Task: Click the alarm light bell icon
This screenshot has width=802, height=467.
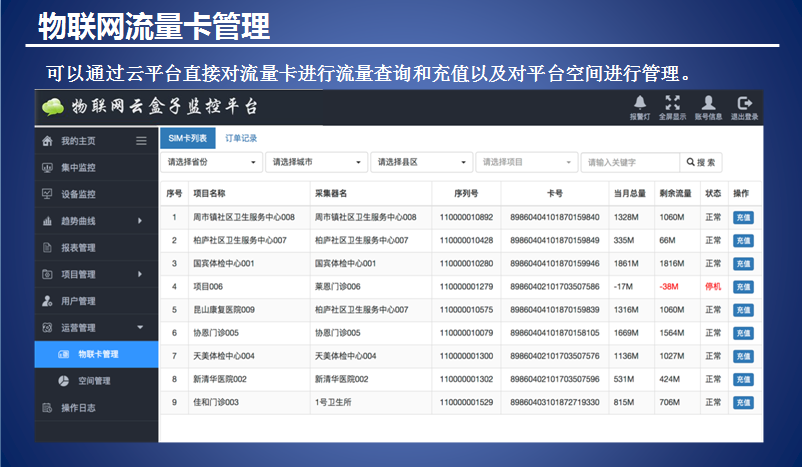Action: [x=639, y=103]
